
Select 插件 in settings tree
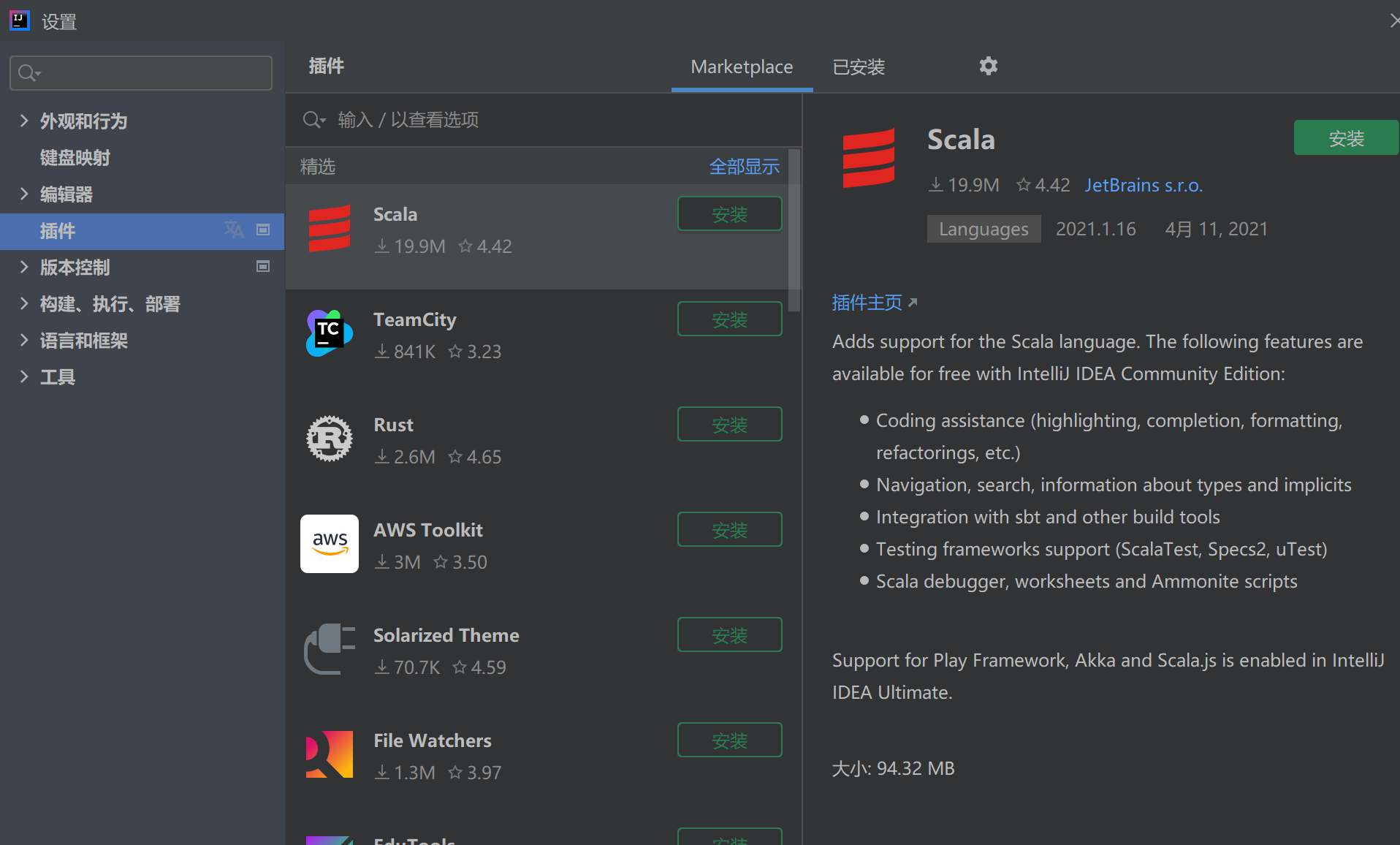[x=142, y=231]
